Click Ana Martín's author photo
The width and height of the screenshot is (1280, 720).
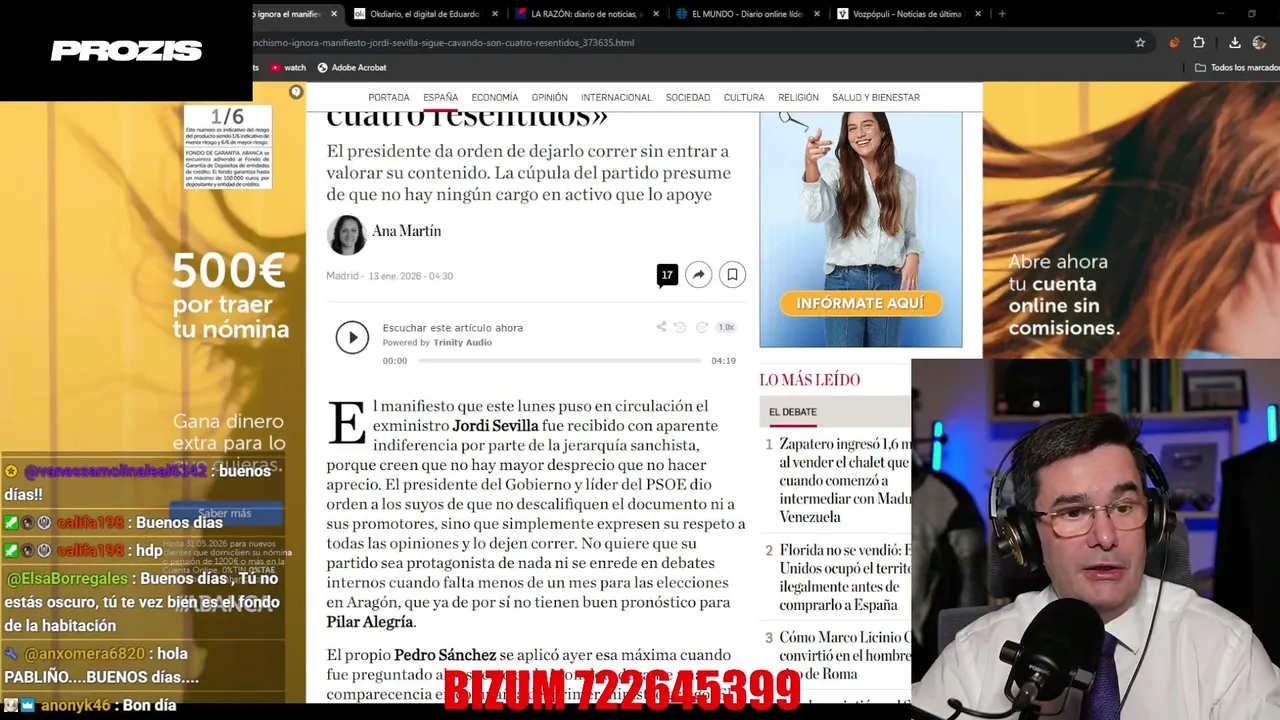coord(346,235)
